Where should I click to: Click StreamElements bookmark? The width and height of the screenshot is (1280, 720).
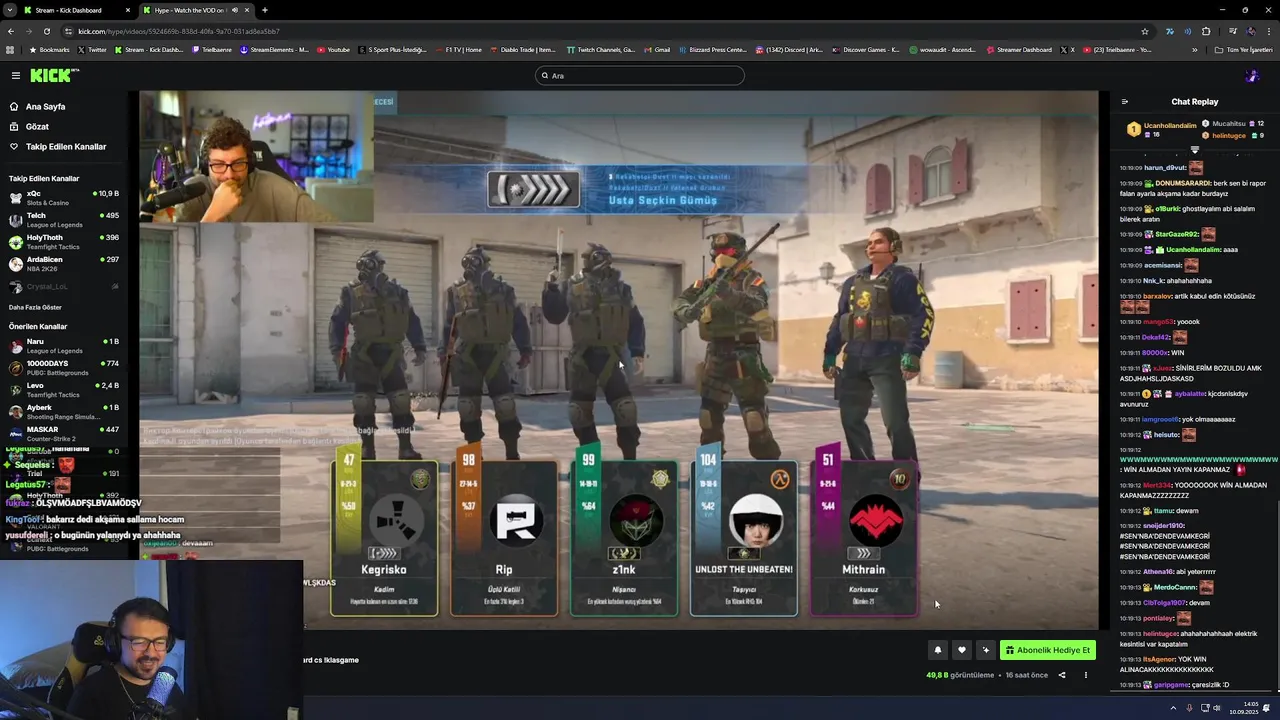coord(275,50)
